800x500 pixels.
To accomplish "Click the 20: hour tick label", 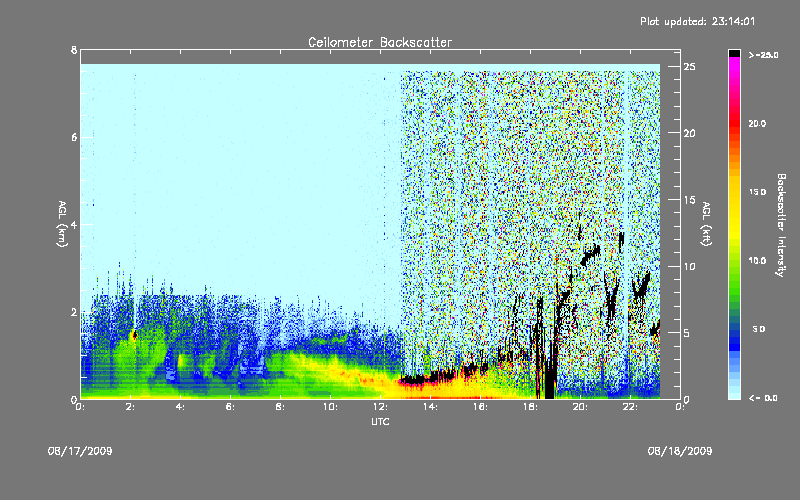I will tap(581, 407).
